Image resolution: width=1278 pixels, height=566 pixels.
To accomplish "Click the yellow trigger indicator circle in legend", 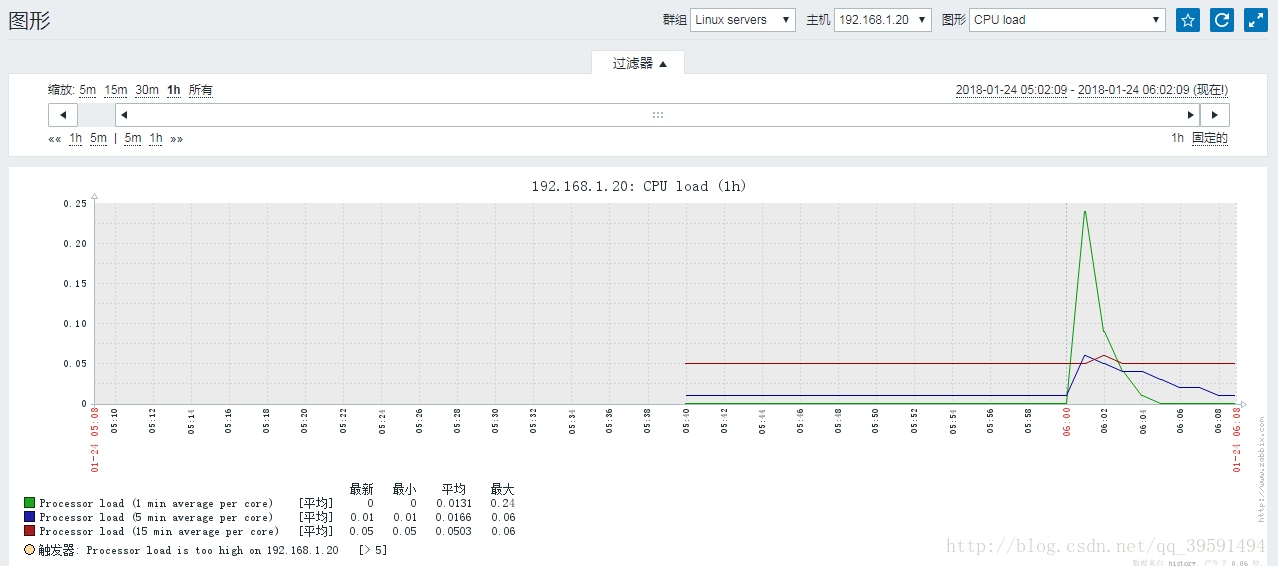I will click(x=29, y=550).
